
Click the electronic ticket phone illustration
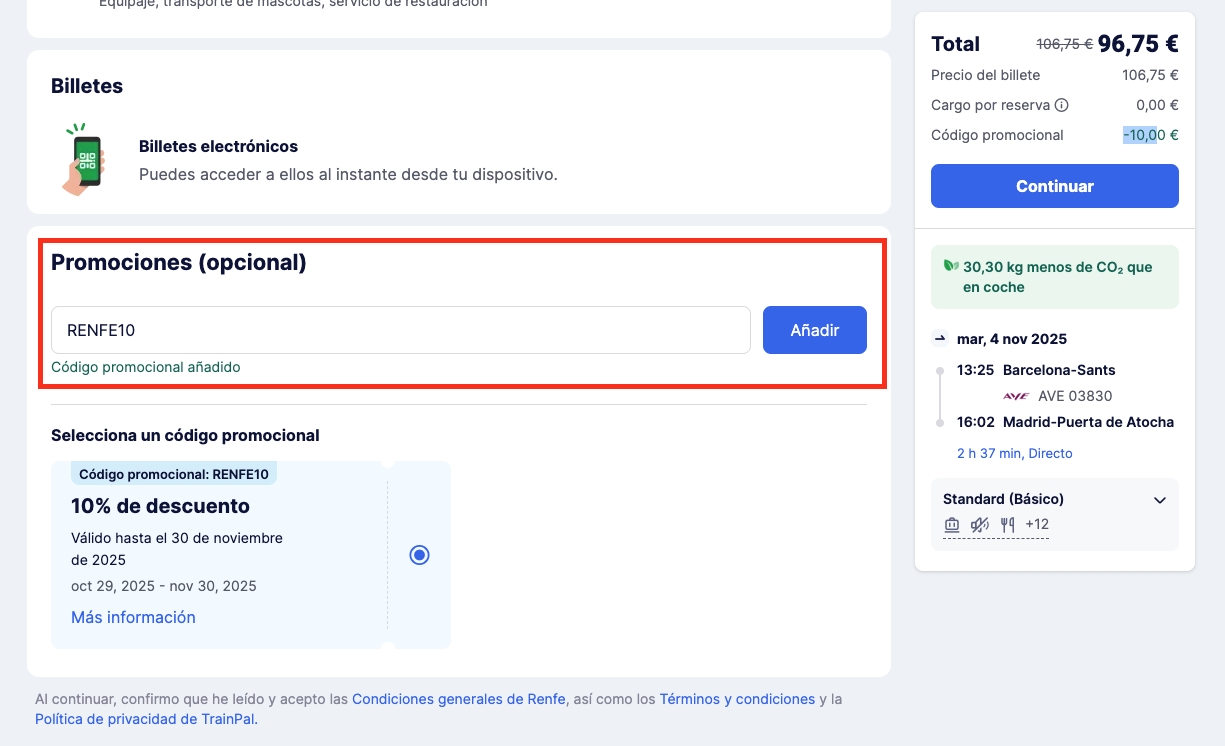(x=84, y=160)
